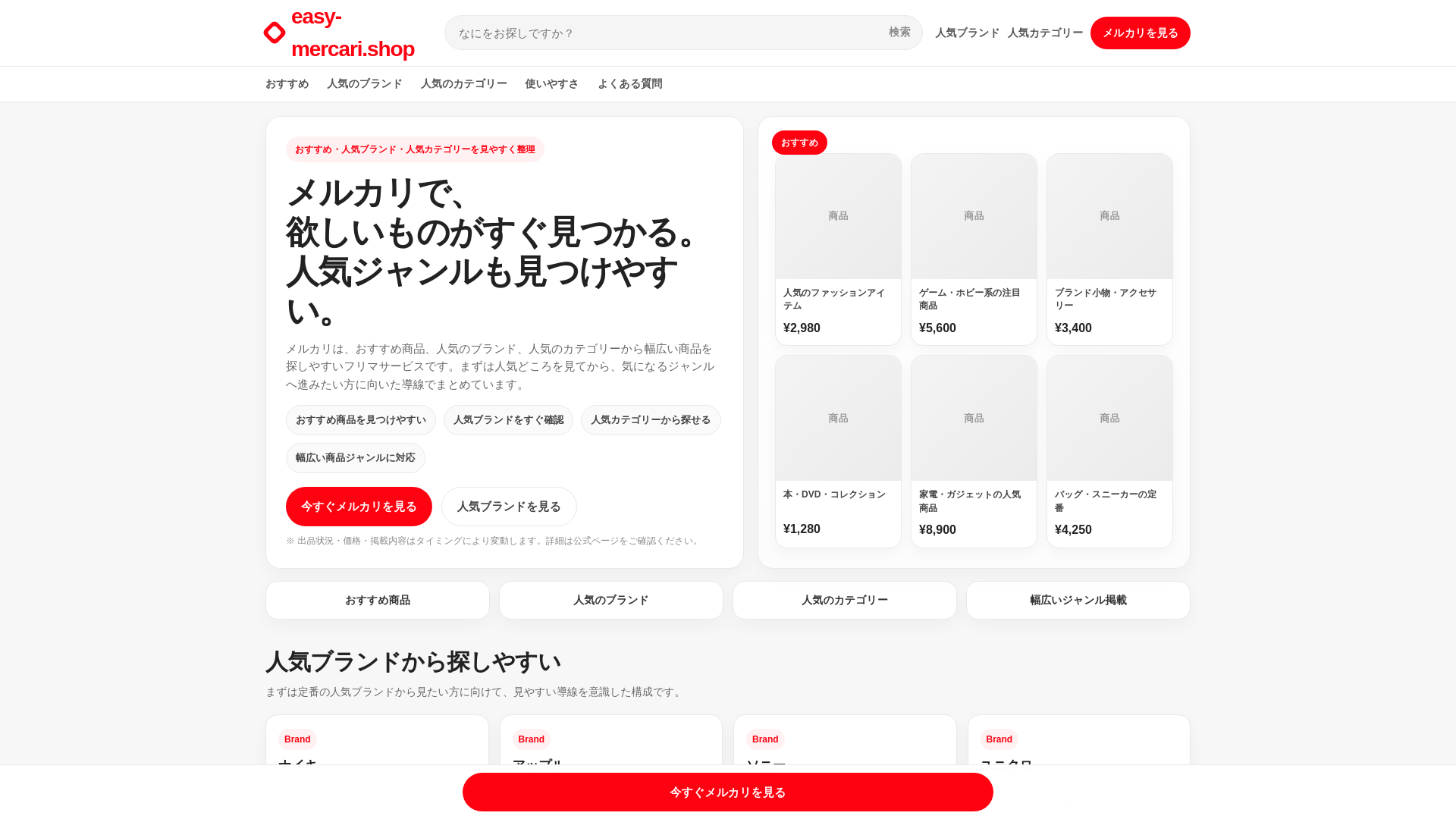This screenshot has height=819, width=1456.
Task: Select the 幅広いジャンル掲載 feature card
Action: point(1078,601)
